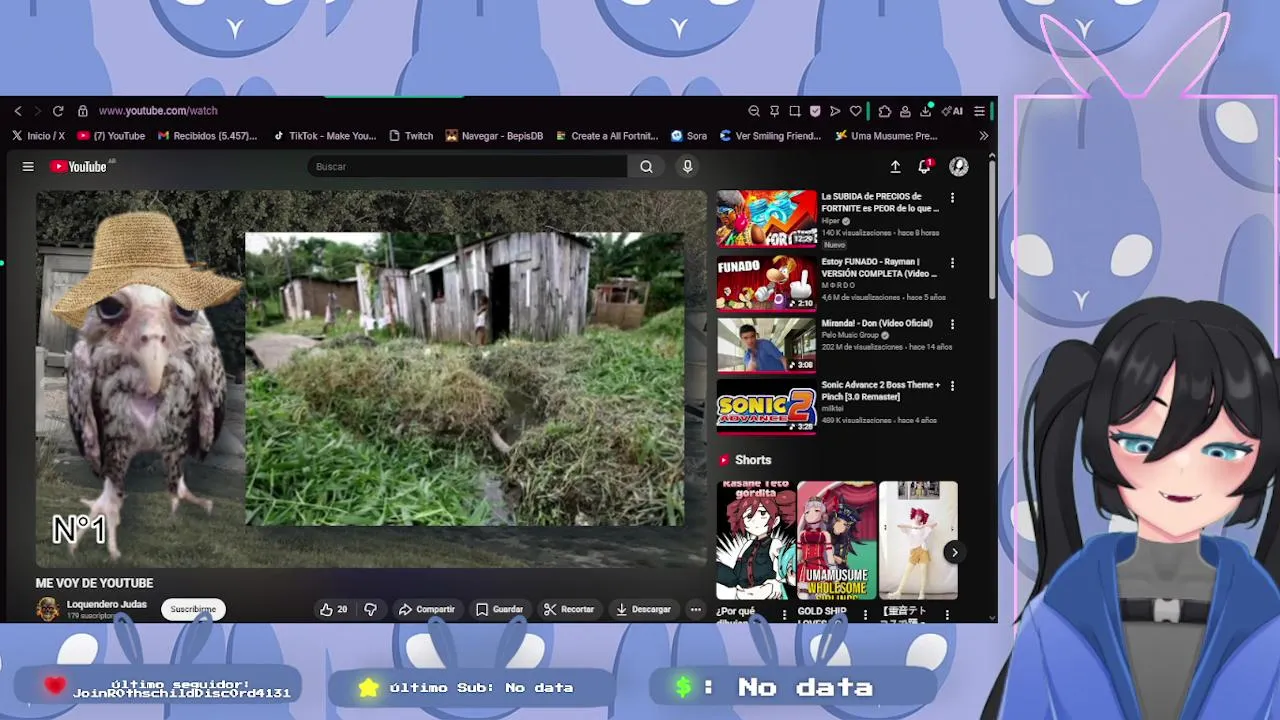Click the YouTube logo
Screen dimensions: 1280x720
[80, 167]
